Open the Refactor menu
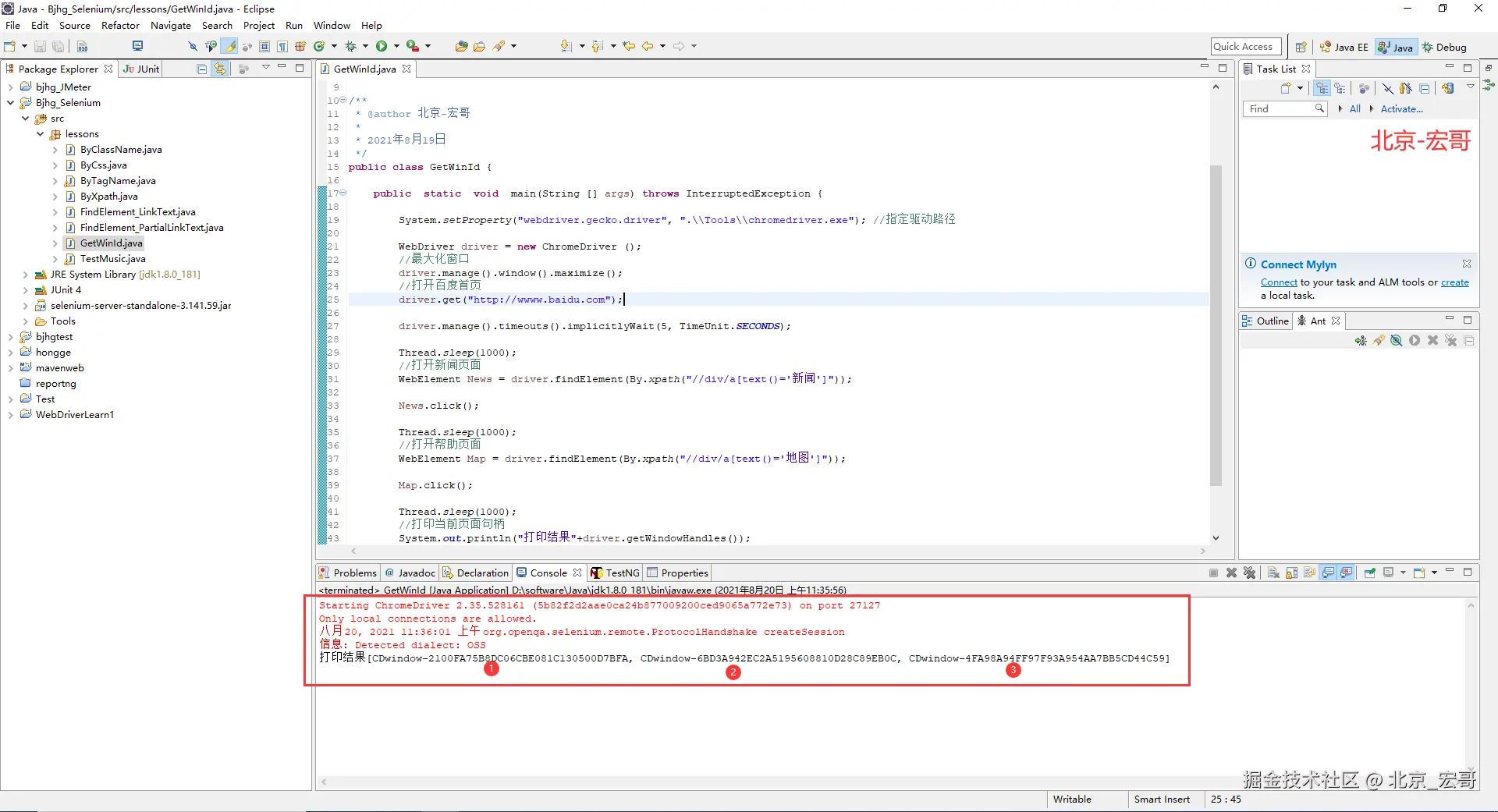This screenshot has height=812, width=1498. 120,26
